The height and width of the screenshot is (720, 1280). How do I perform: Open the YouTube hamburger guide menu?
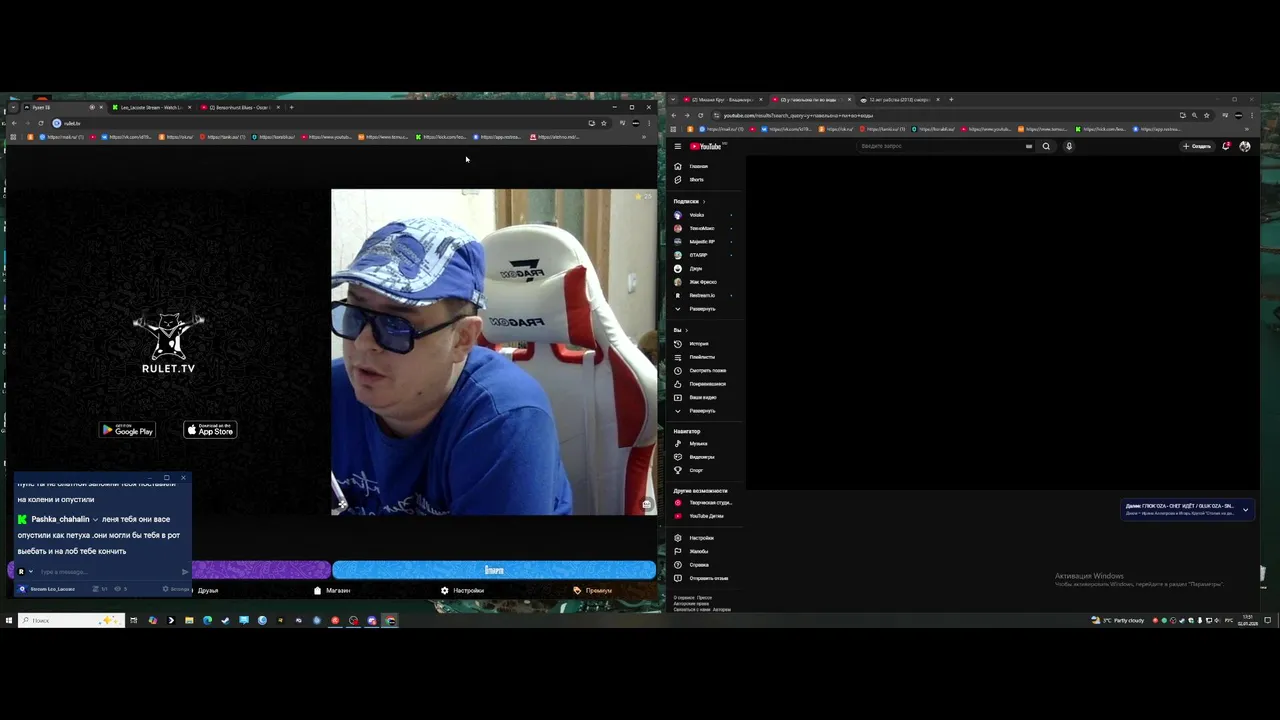(x=677, y=146)
